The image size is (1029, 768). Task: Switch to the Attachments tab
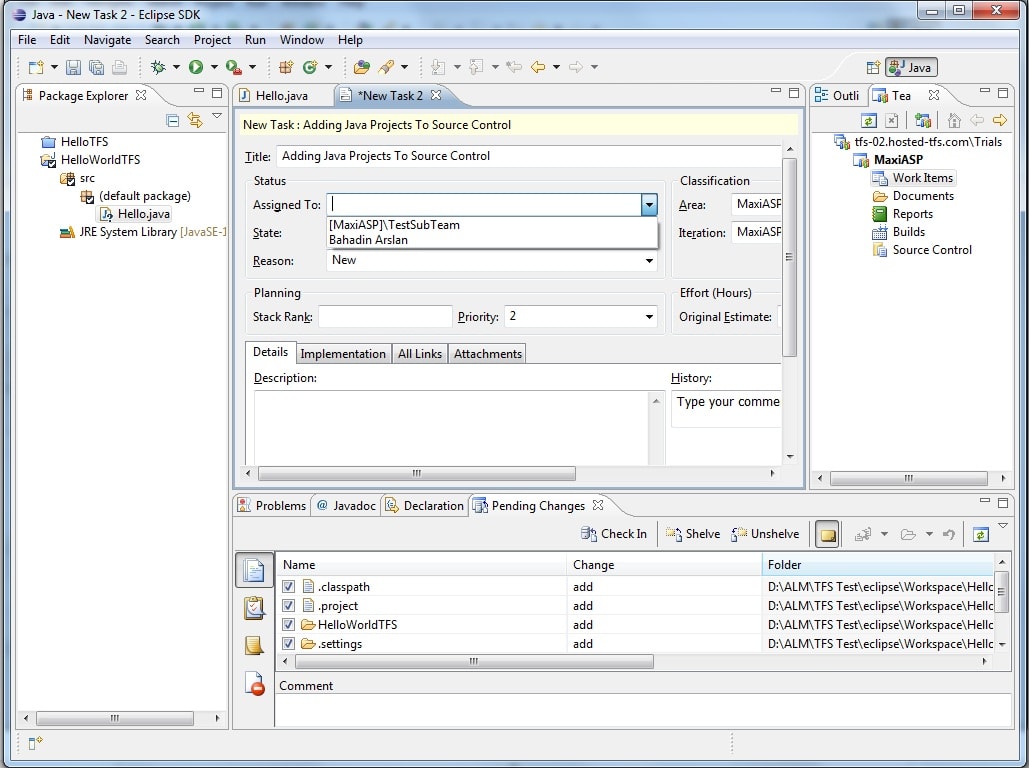pos(488,354)
